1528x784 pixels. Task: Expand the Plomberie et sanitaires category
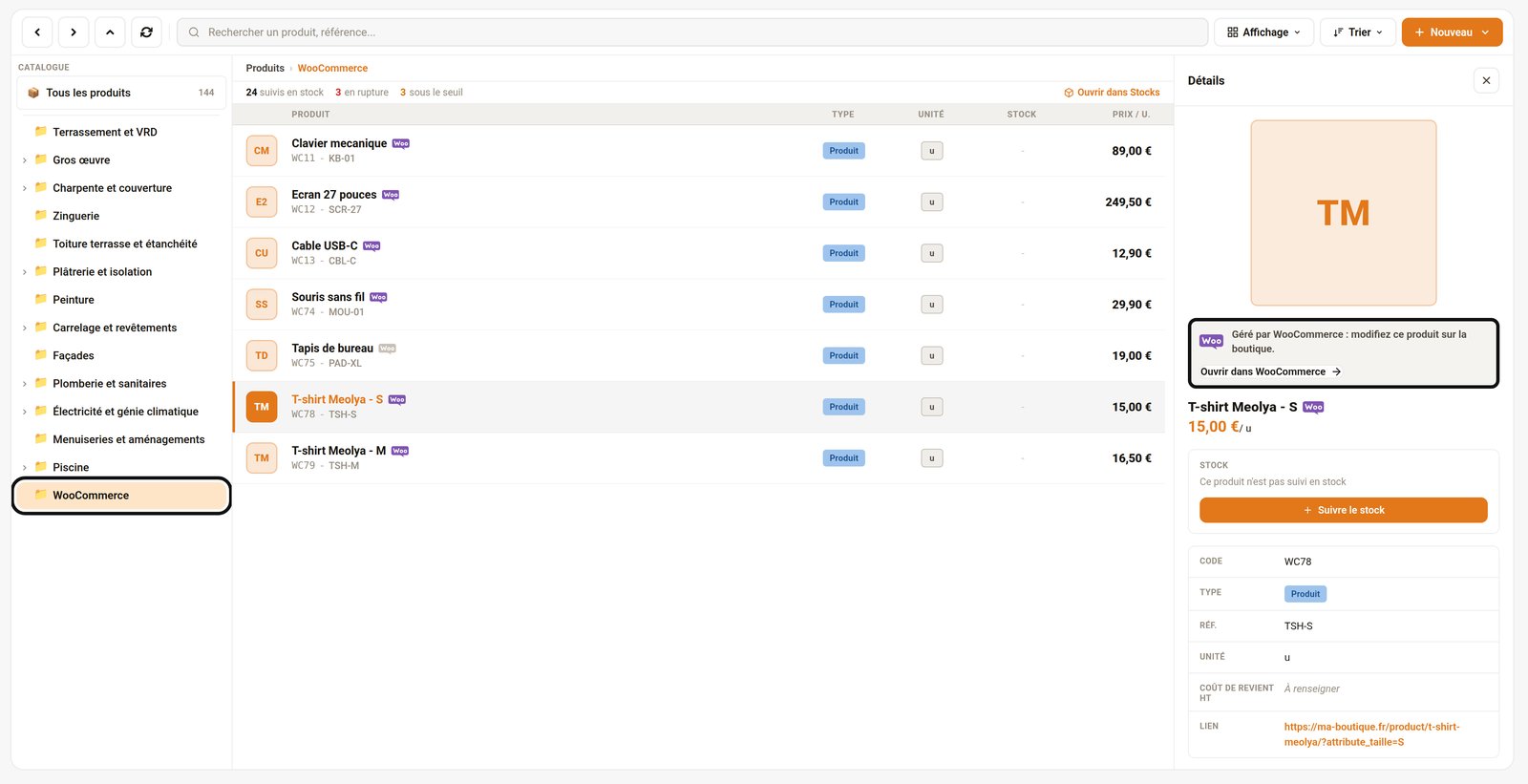tap(25, 384)
